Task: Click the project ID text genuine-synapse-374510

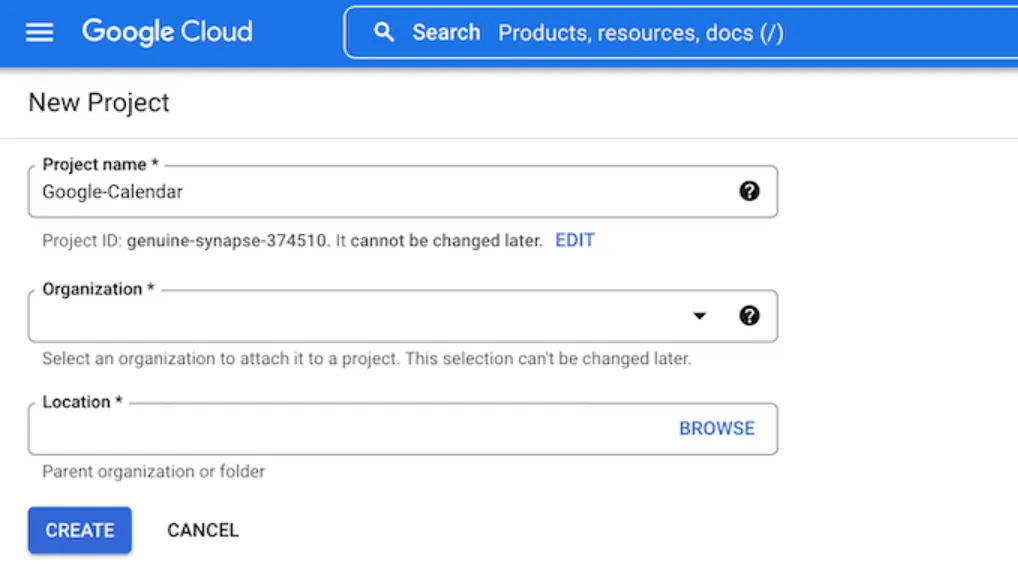Action: 227,240
